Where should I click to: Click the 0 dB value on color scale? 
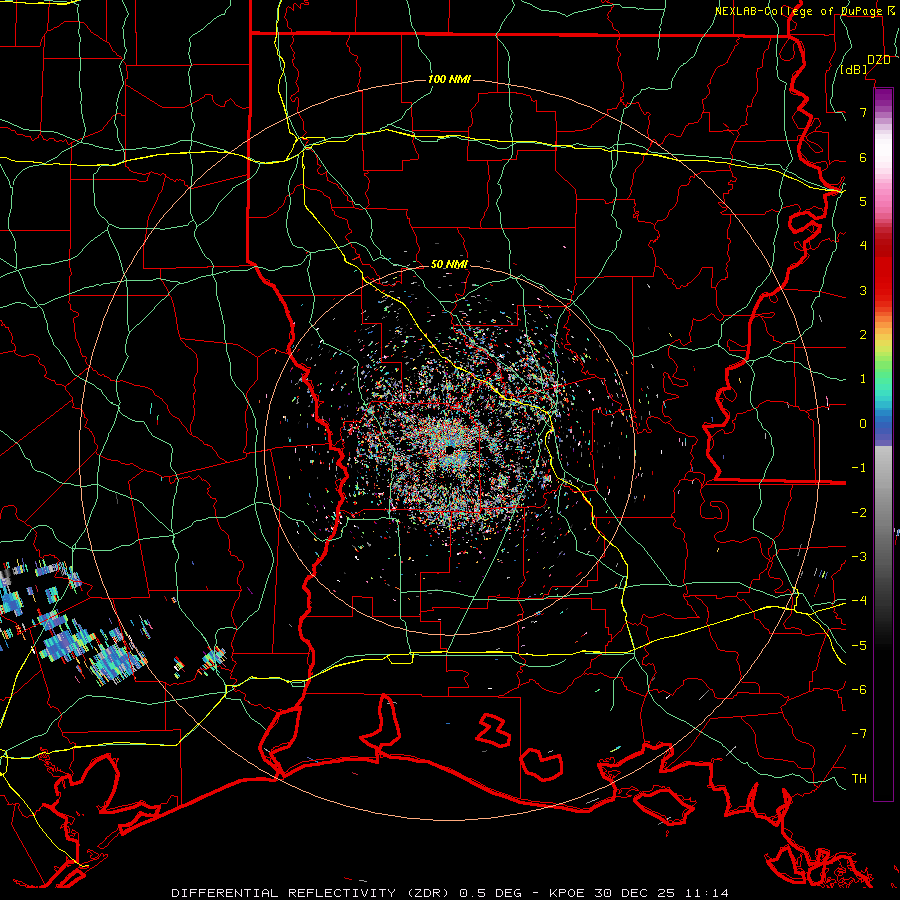coord(863,424)
